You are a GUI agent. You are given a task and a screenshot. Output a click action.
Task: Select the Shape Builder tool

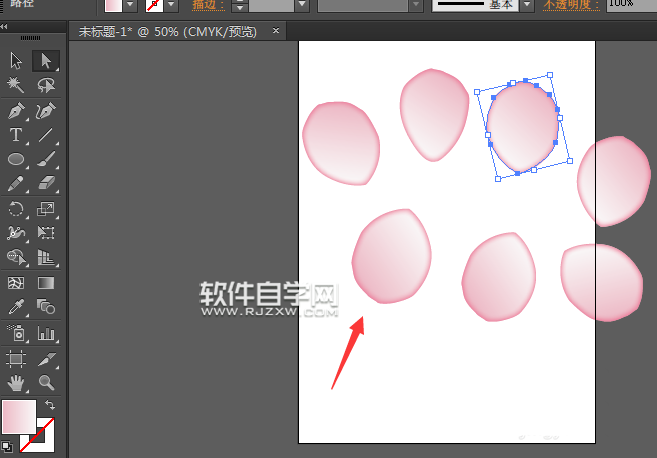pyautogui.click(x=16, y=257)
